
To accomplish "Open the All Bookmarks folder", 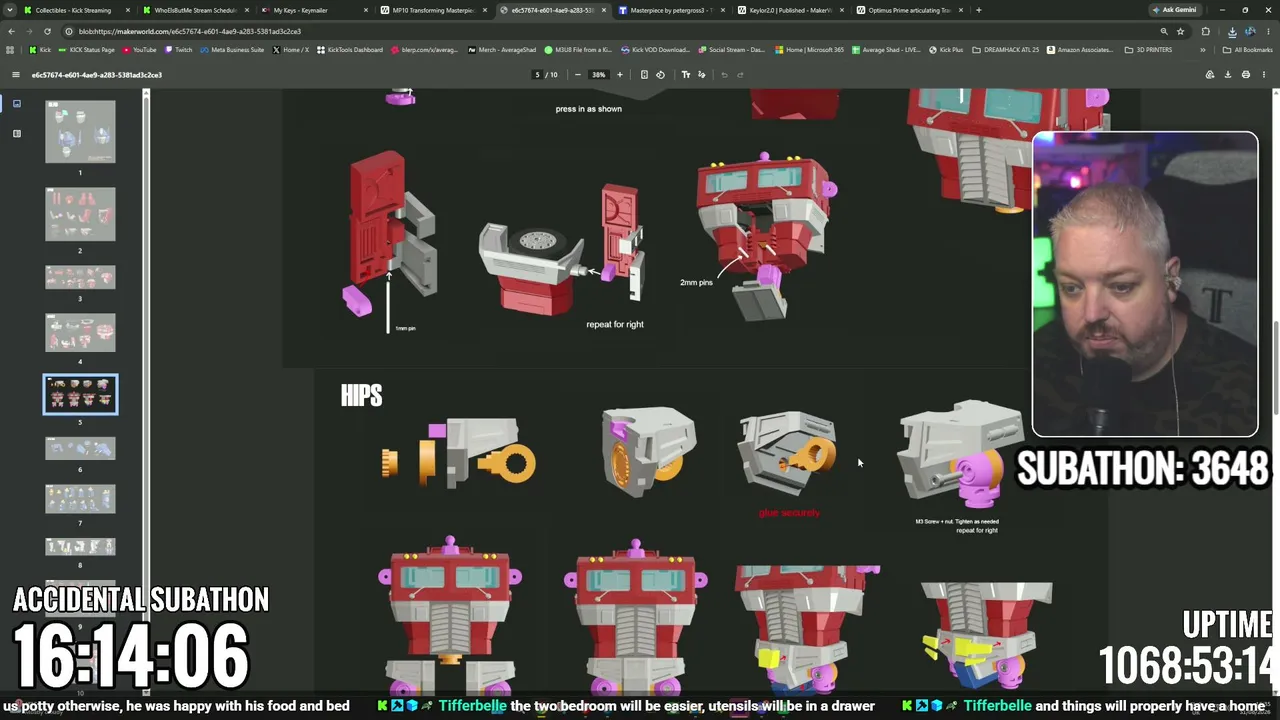I will tap(1247, 50).
